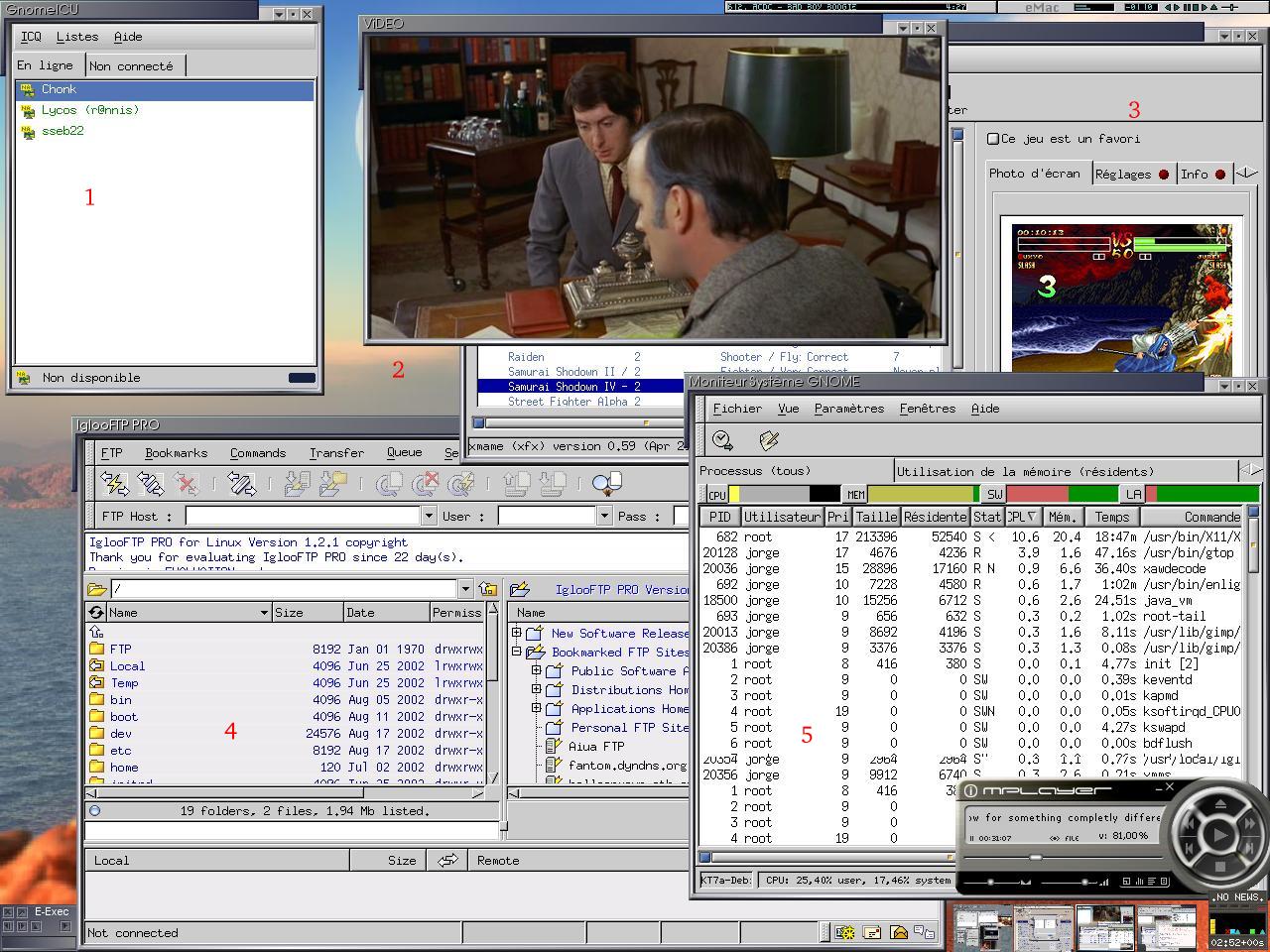Image resolution: width=1270 pixels, height=952 pixels.
Task: Open 'Utilisation de la mémoire (résidents)' tab
Action: [1066, 471]
